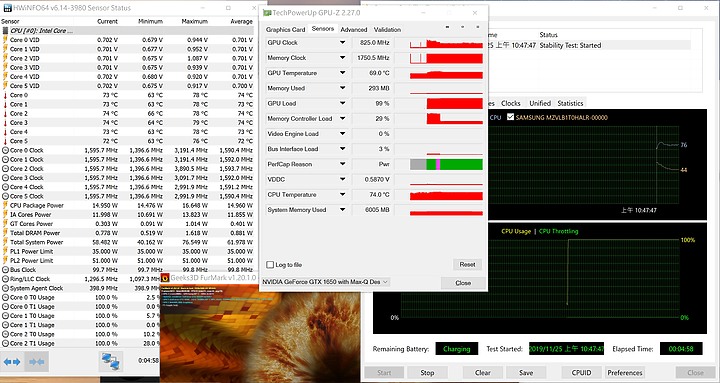
Task: Click thermometer icon beside Core 5 temperature
Action: pos(5,141)
